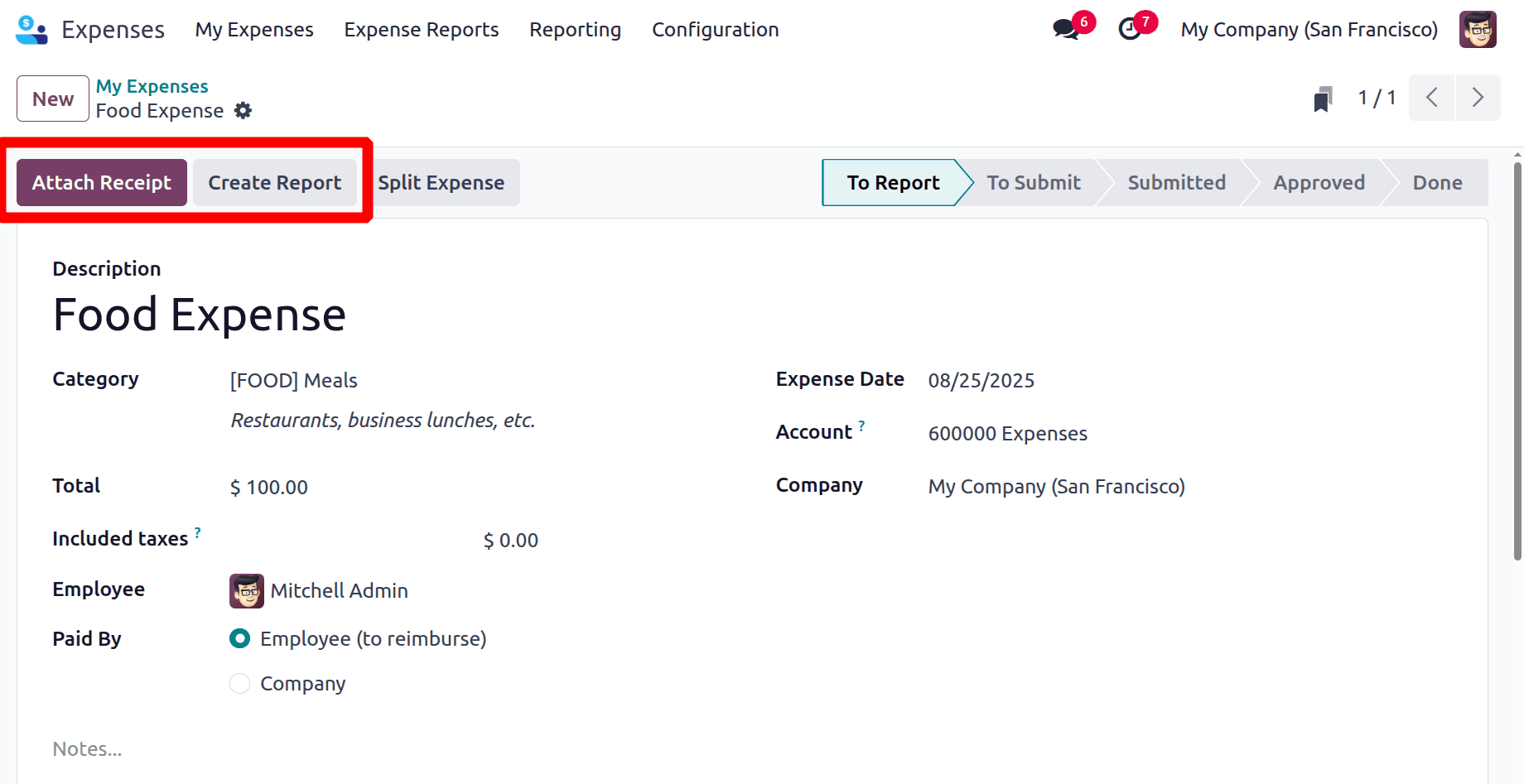1524x784 pixels.
Task: Click the page vertical scrollbar
Action: 1517,361
